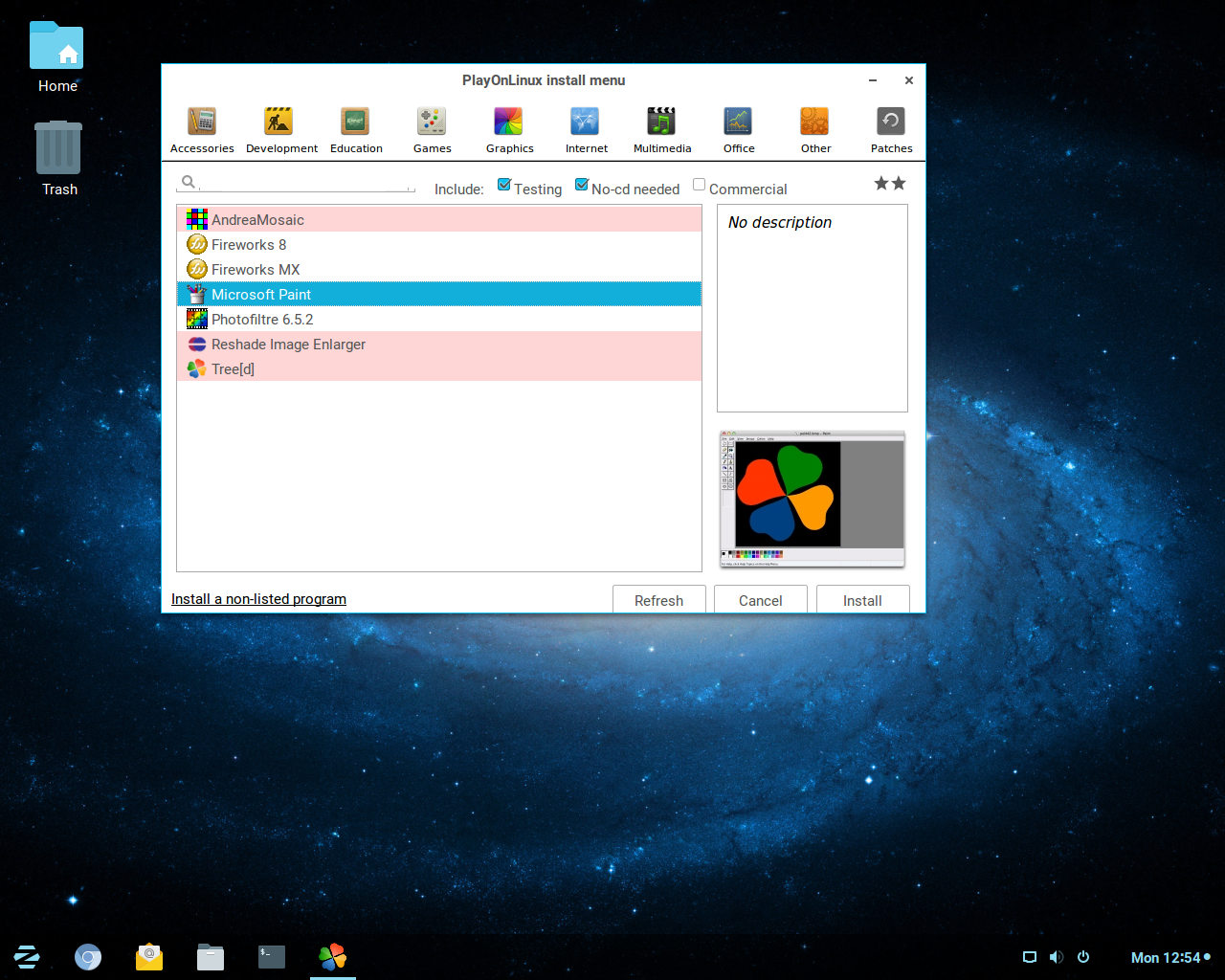Image resolution: width=1225 pixels, height=980 pixels.
Task: Open Install a non-listed program
Action: [x=257, y=599]
